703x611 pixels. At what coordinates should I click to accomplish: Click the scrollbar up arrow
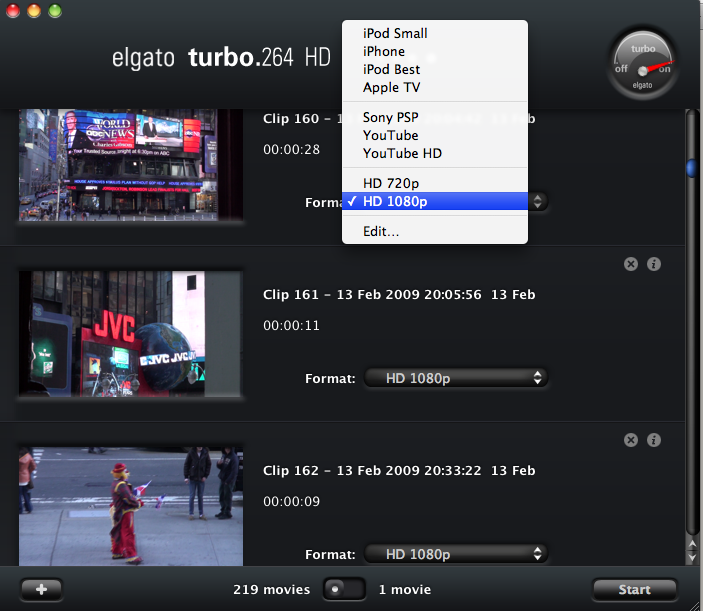tap(692, 544)
